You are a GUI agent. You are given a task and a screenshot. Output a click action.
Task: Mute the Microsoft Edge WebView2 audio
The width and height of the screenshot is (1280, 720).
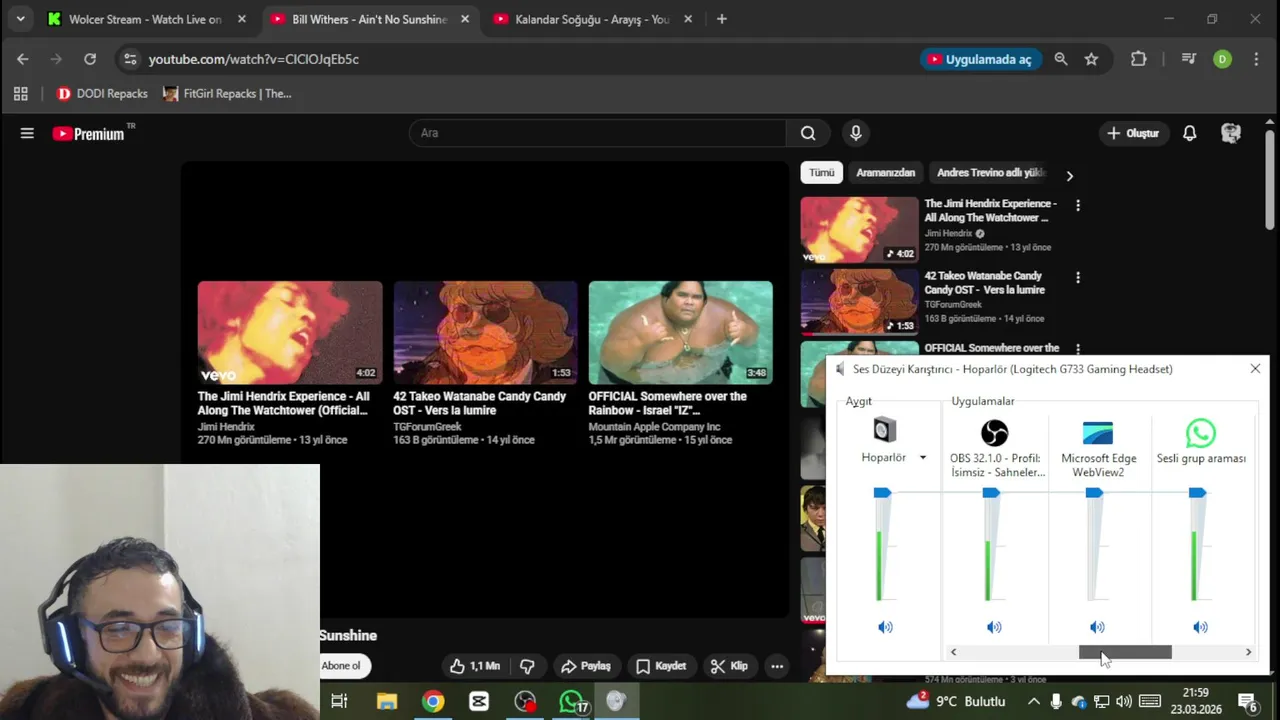pos(1097,627)
